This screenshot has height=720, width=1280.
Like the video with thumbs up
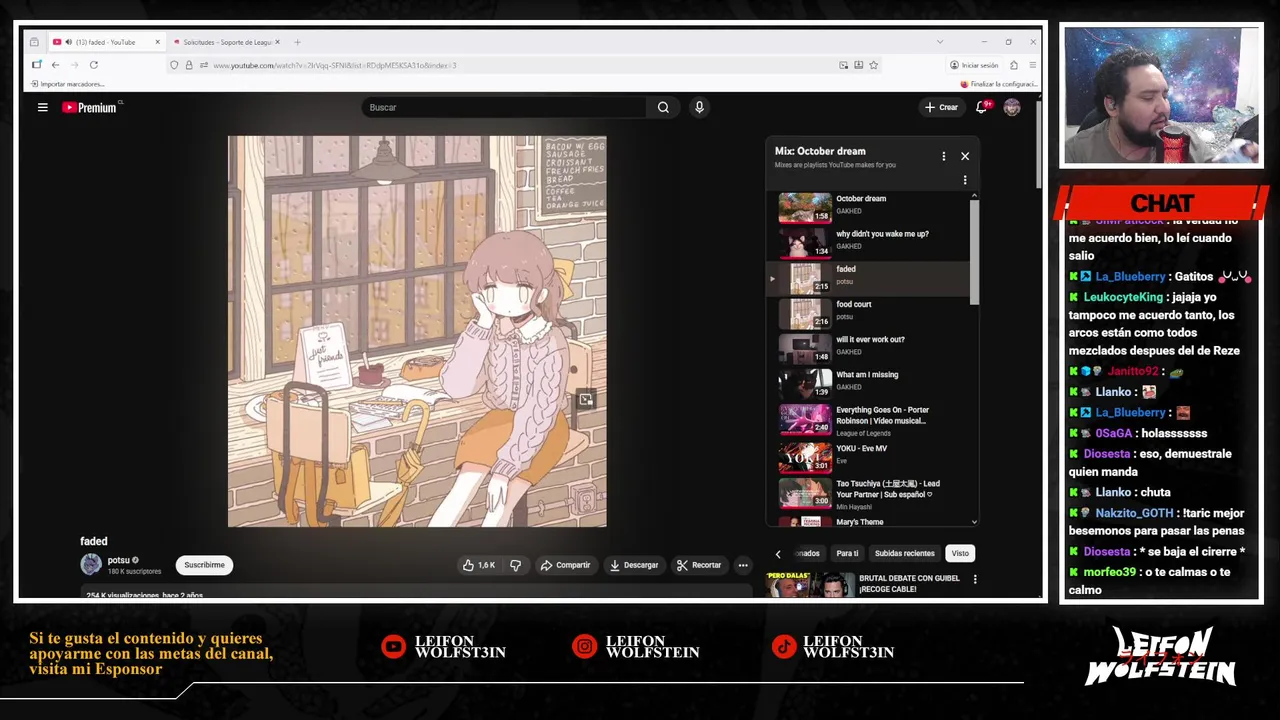click(x=479, y=565)
